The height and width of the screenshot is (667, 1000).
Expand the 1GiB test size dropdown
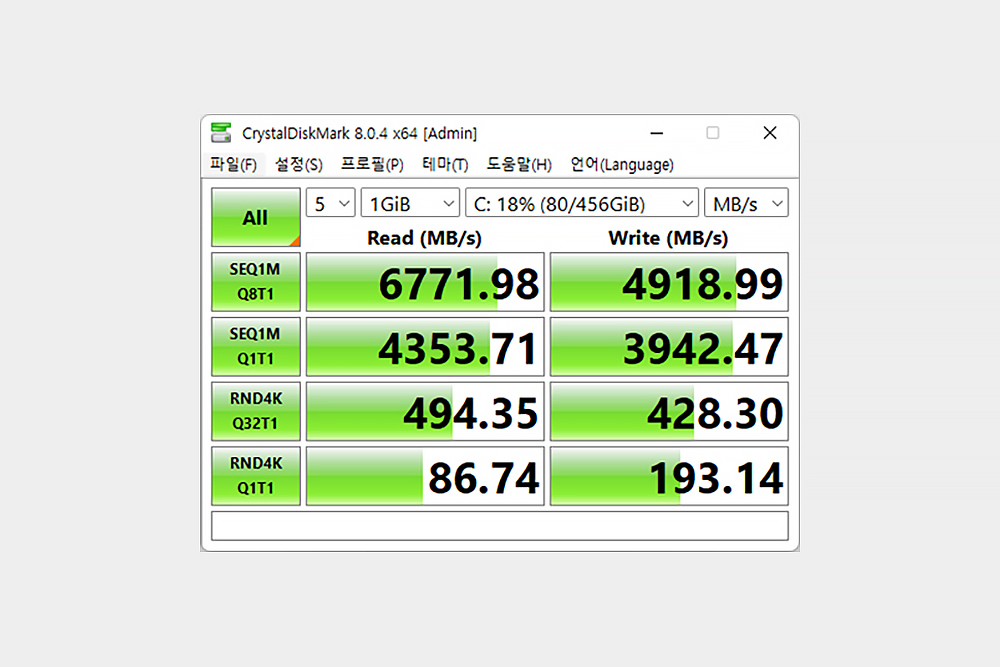(x=410, y=203)
